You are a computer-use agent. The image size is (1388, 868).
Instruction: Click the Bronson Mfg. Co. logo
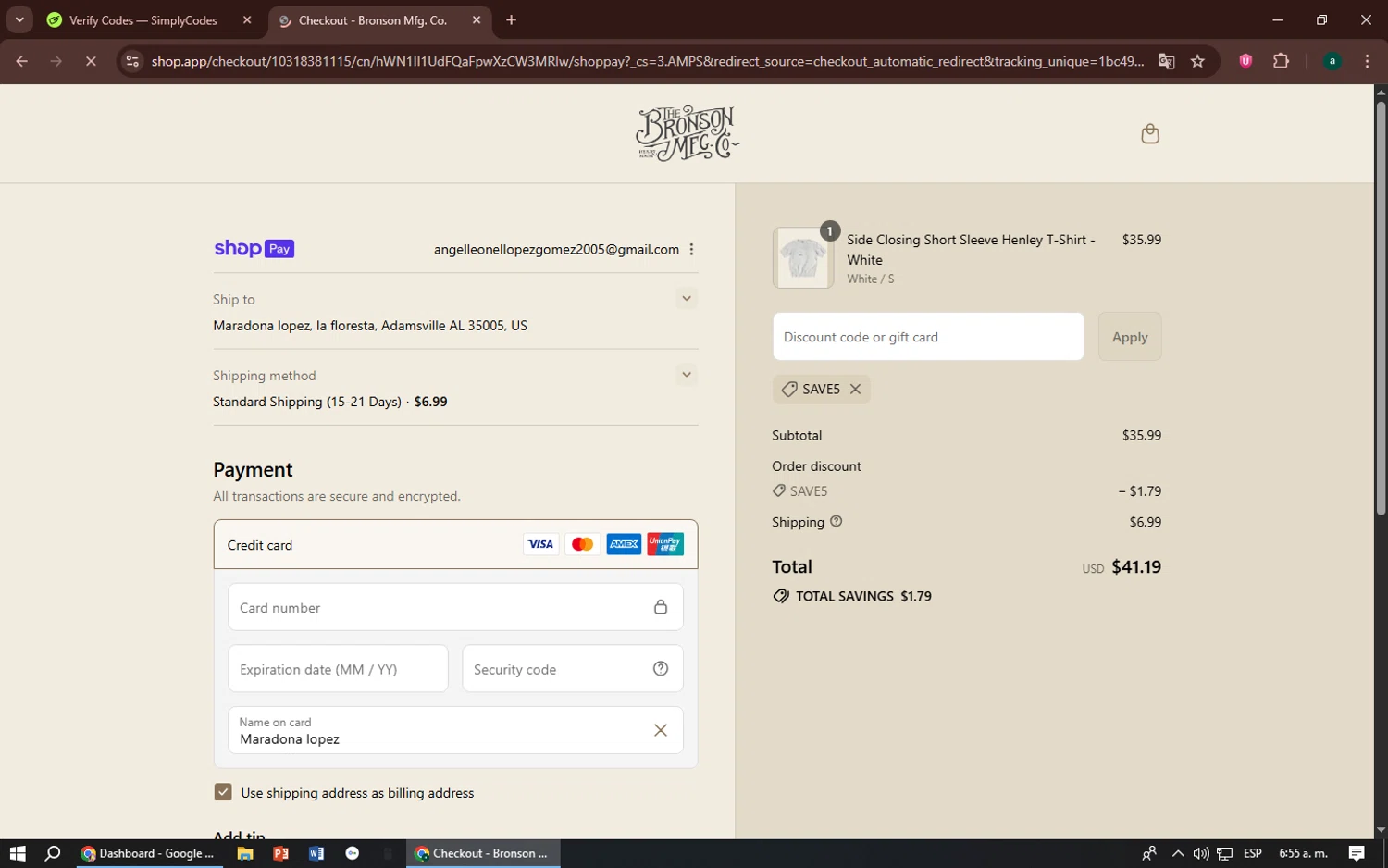pos(688,133)
